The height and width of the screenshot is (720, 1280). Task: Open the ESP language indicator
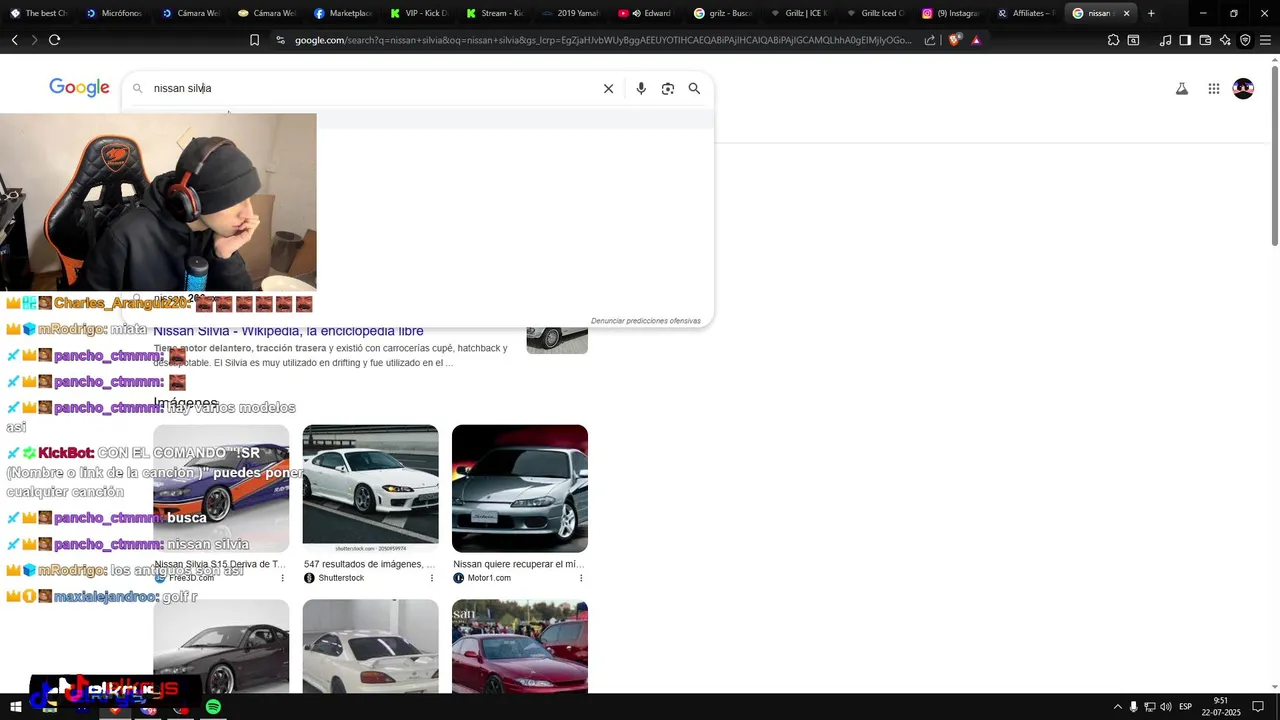point(1185,707)
